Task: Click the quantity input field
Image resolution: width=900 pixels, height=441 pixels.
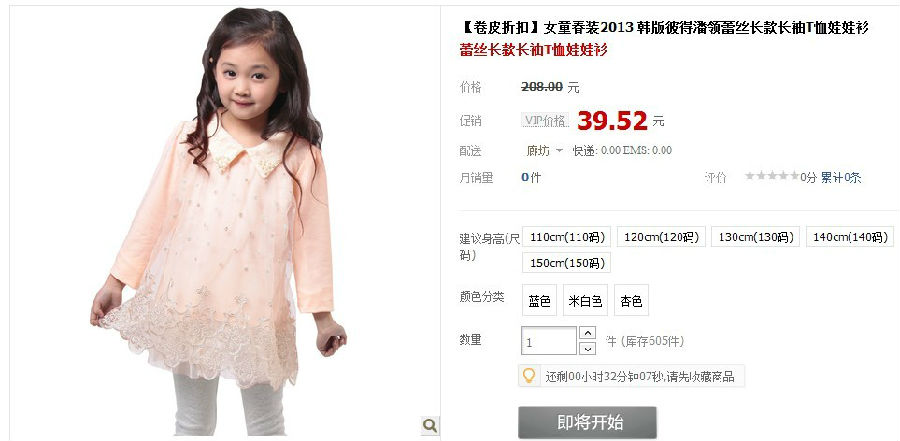Action: [549, 341]
